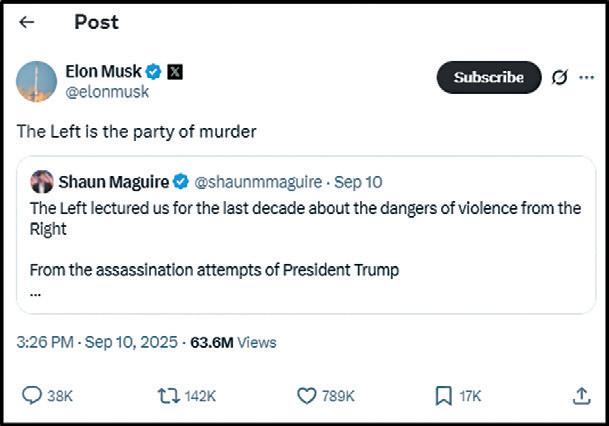Screen dimensions: 609x426
Task: Expand the quoted post's truncated text
Action: 36,293
